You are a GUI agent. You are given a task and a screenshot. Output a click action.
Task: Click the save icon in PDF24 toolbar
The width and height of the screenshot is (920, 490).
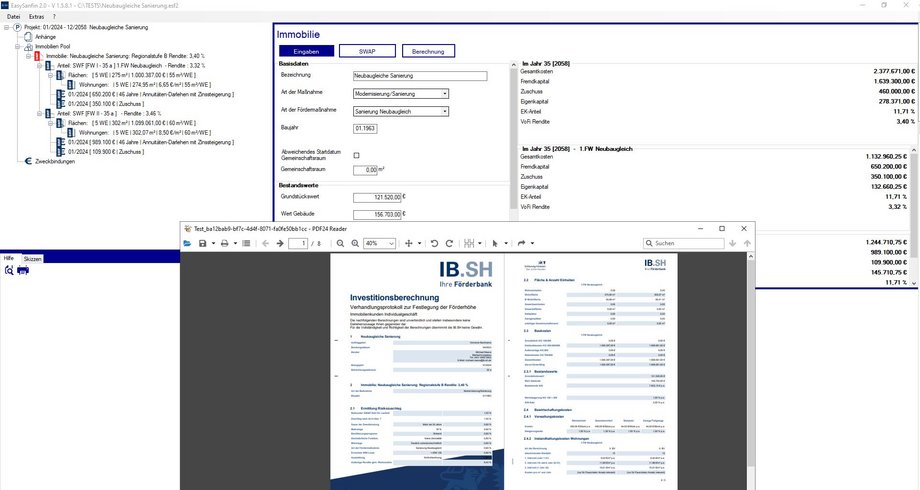202,243
